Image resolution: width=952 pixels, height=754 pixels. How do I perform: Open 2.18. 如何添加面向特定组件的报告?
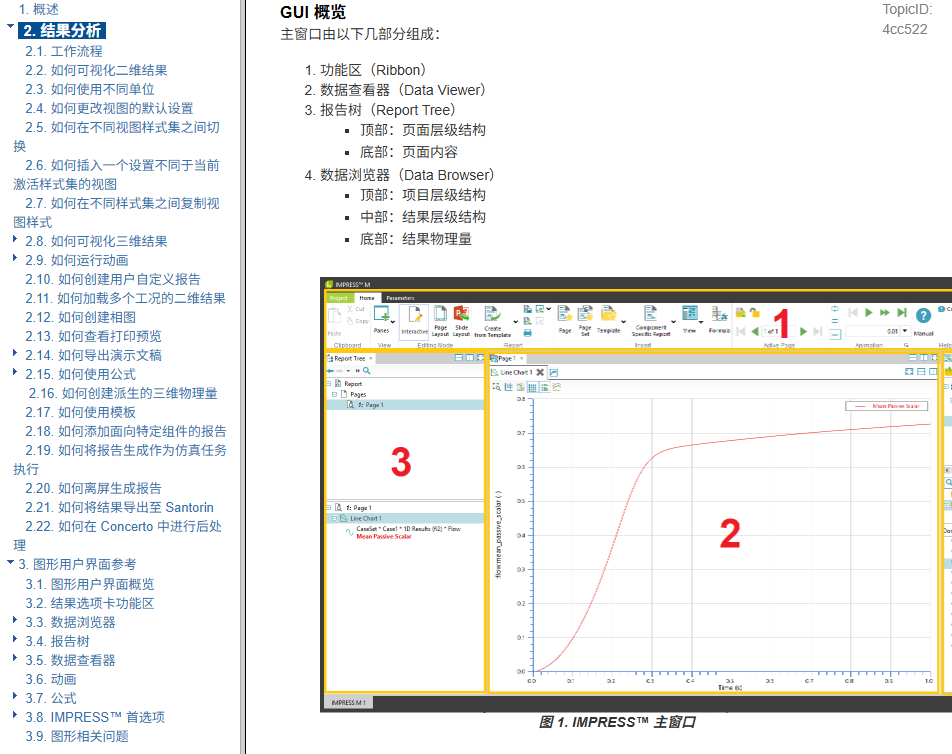point(126,431)
